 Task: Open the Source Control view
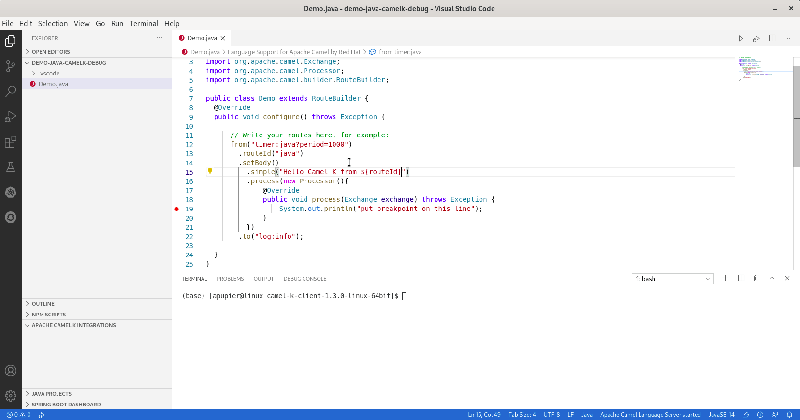10,66
